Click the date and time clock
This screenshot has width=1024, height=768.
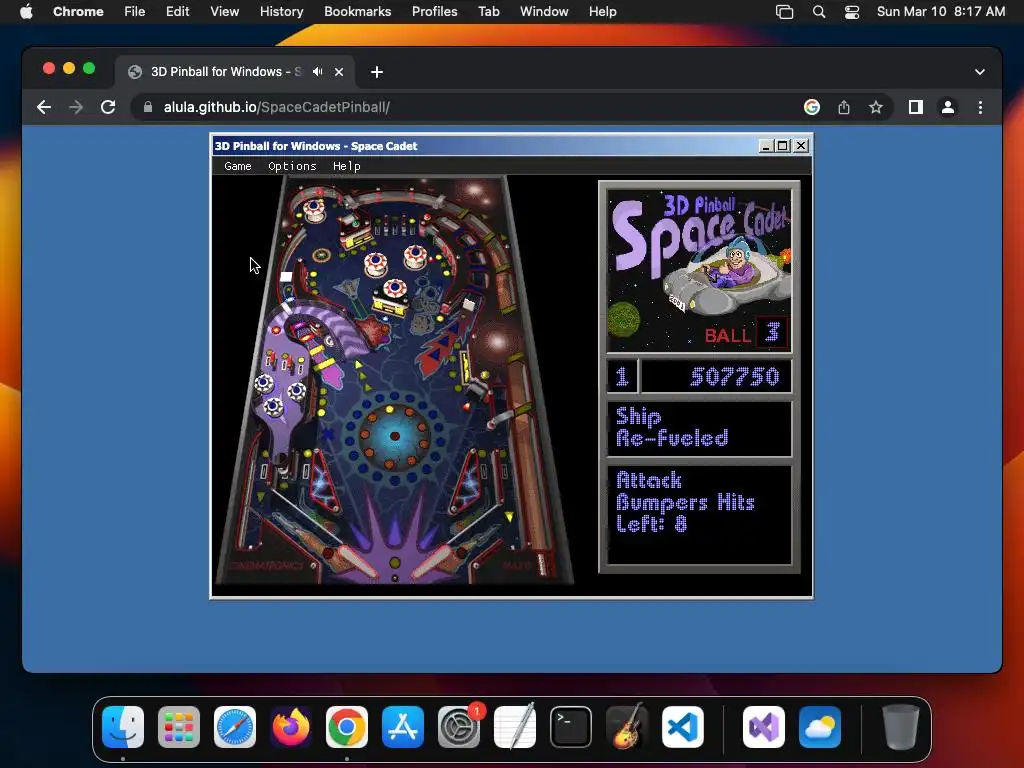(940, 11)
